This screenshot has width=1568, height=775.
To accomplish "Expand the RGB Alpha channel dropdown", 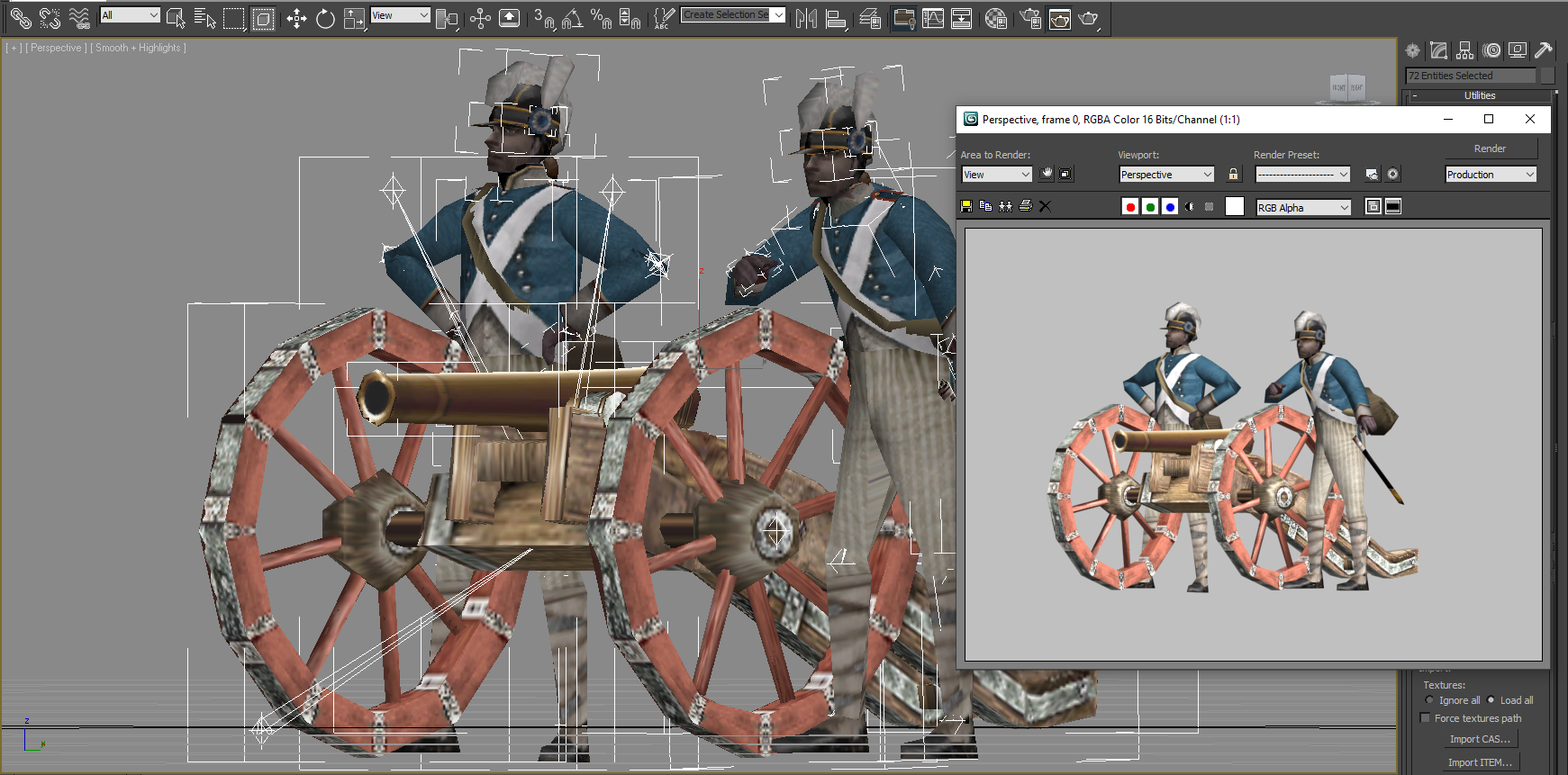I will click(x=1303, y=208).
